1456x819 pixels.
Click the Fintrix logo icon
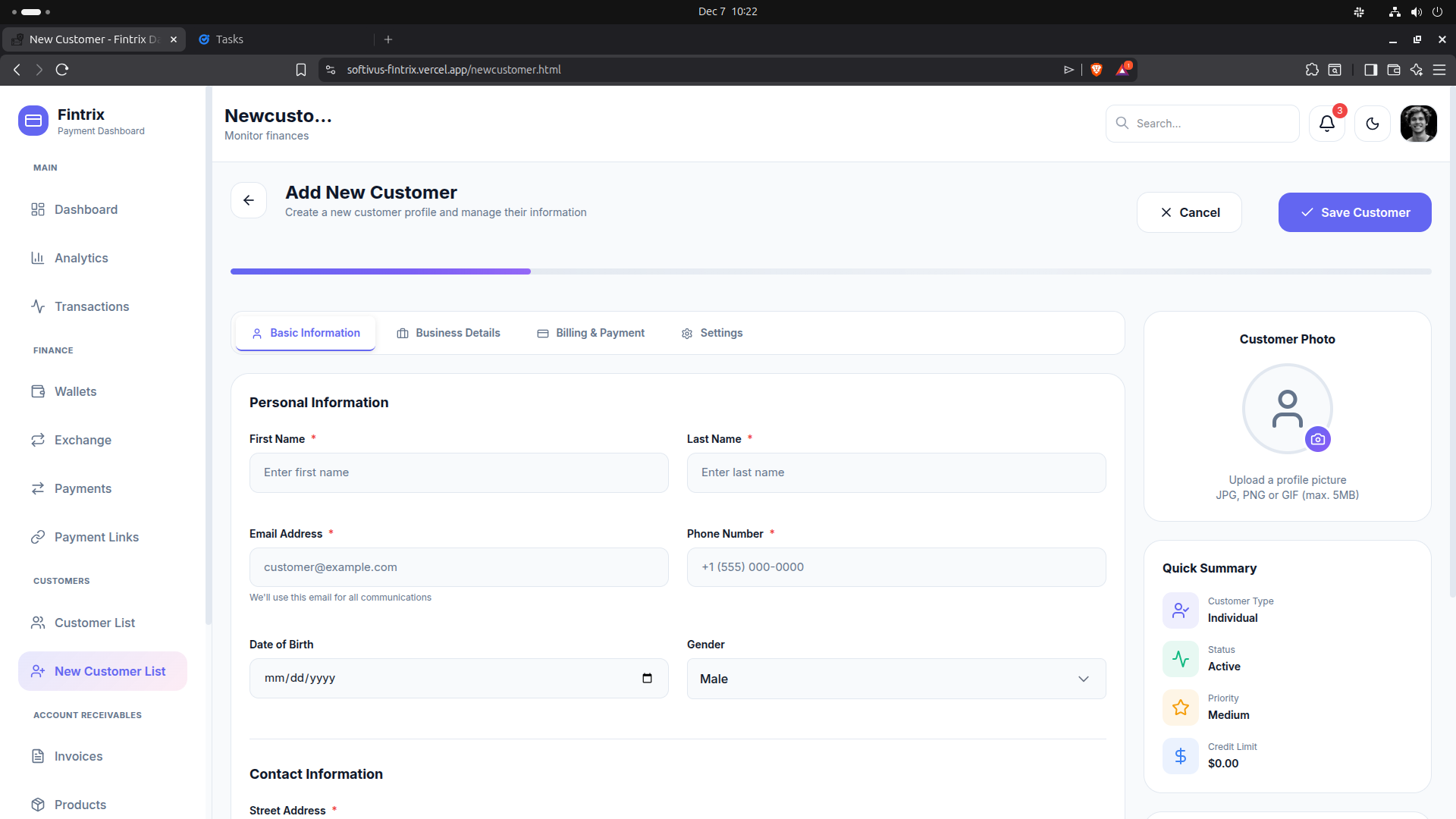[x=33, y=121]
